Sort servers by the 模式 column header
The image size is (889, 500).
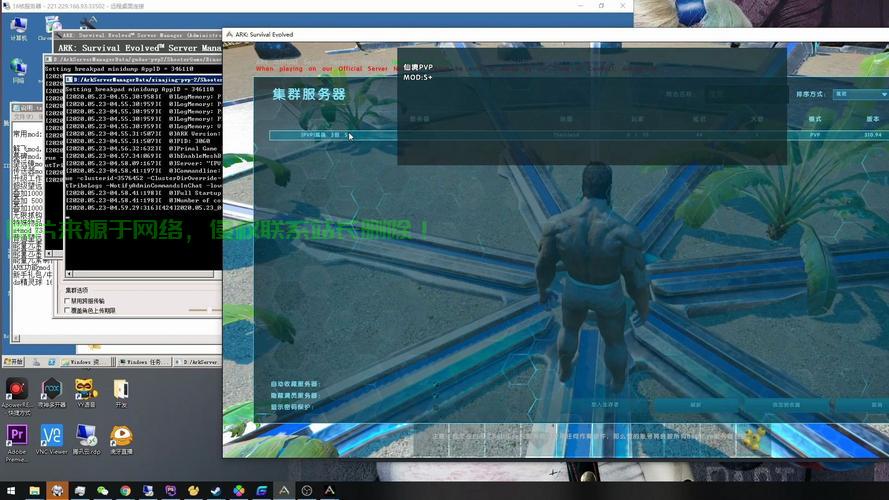coord(815,119)
